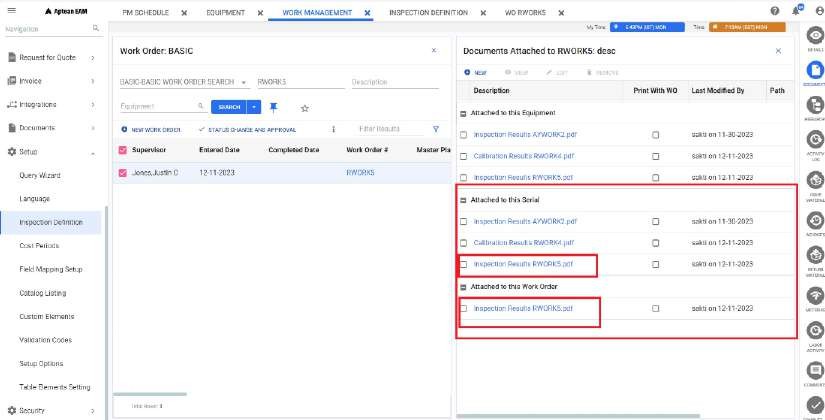The height and width of the screenshot is (420, 825).
Task: Click the pin icon next to Search
Action: [x=274, y=106]
